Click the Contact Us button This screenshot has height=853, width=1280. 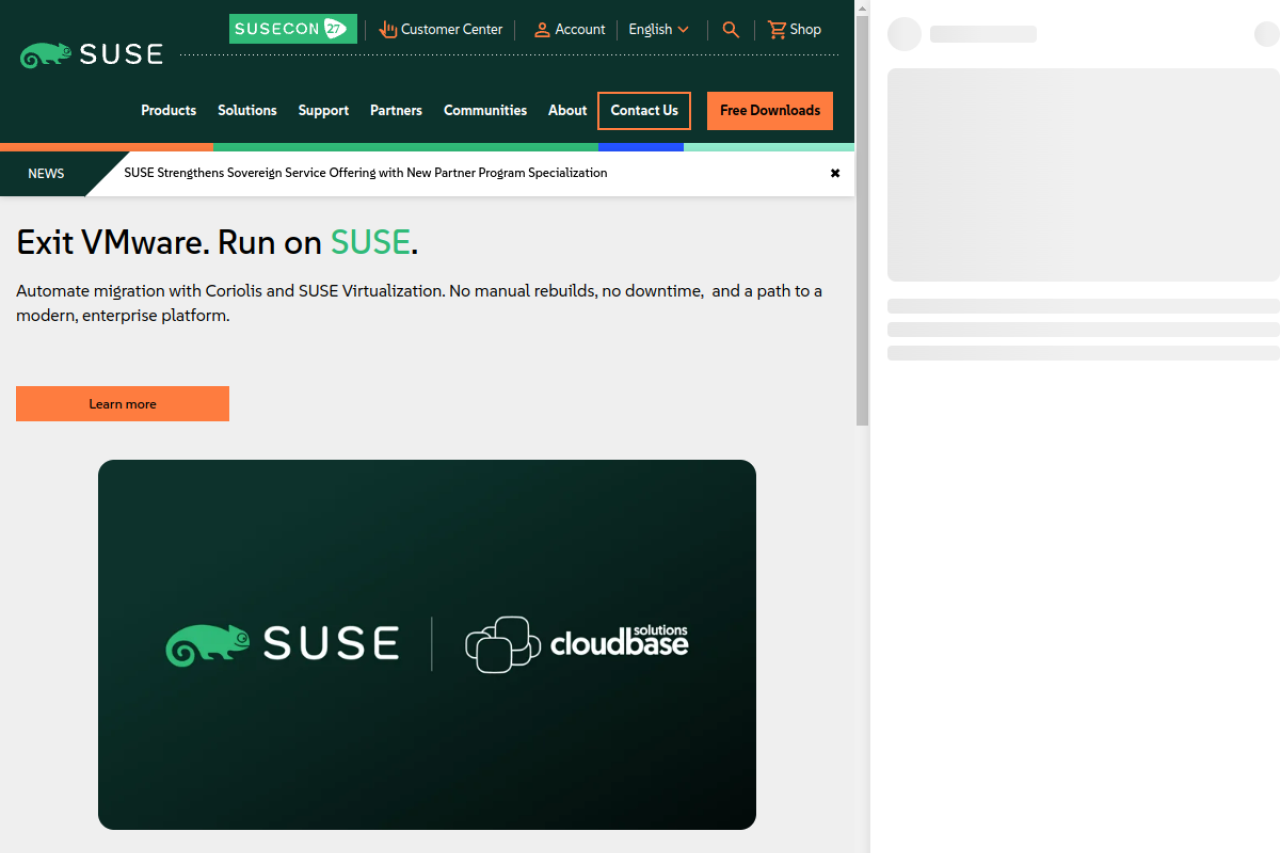point(644,111)
